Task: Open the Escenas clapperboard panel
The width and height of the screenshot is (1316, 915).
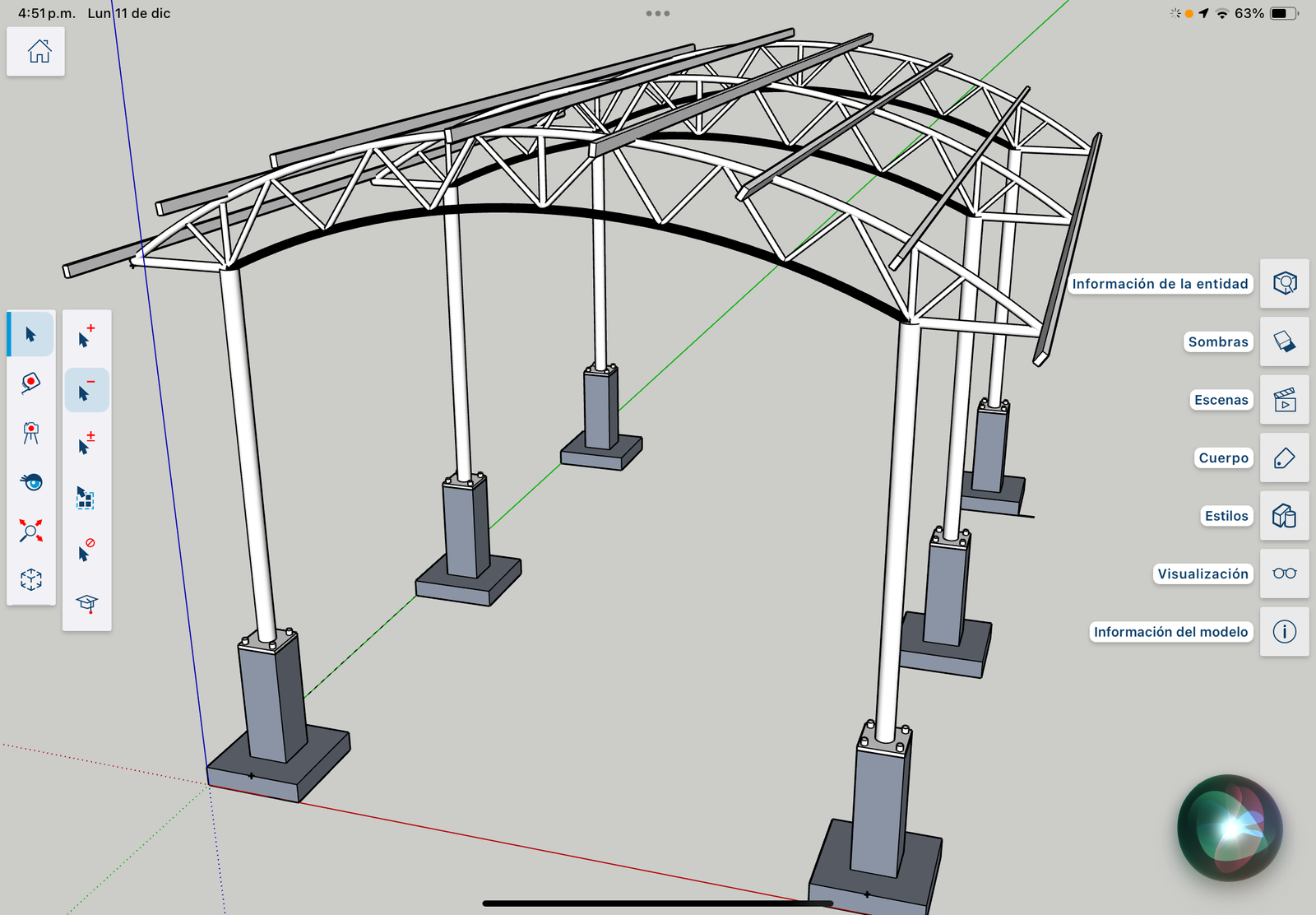Action: point(1284,400)
